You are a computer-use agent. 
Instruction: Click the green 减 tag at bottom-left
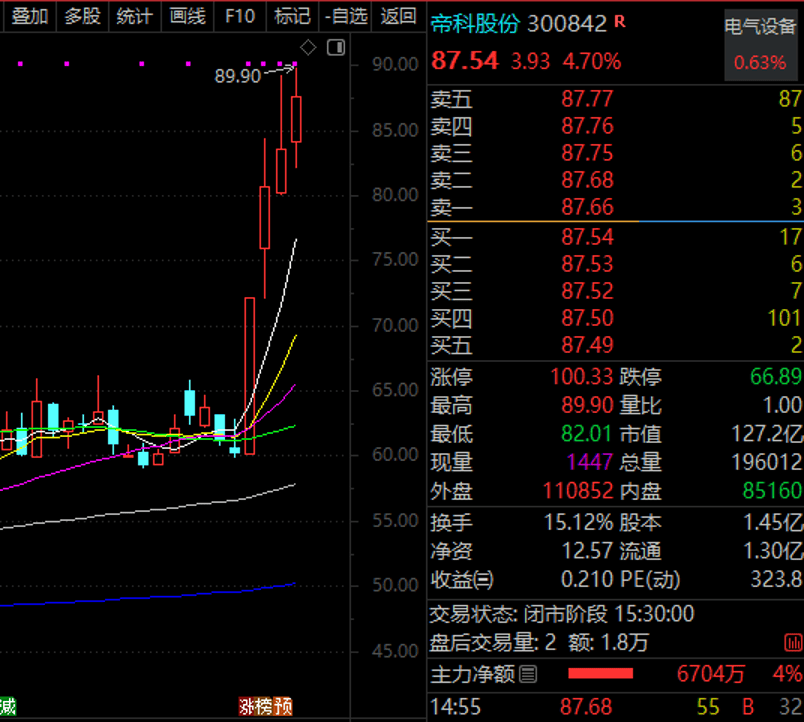click(x=8, y=707)
